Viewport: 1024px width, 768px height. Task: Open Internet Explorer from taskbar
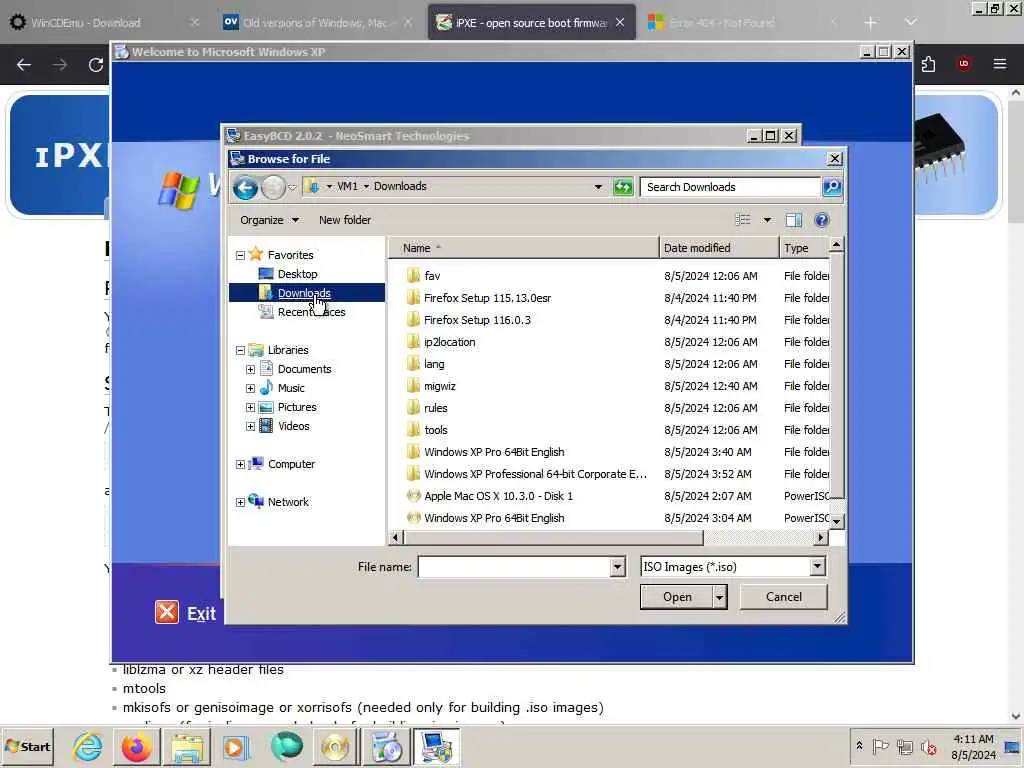[88, 746]
